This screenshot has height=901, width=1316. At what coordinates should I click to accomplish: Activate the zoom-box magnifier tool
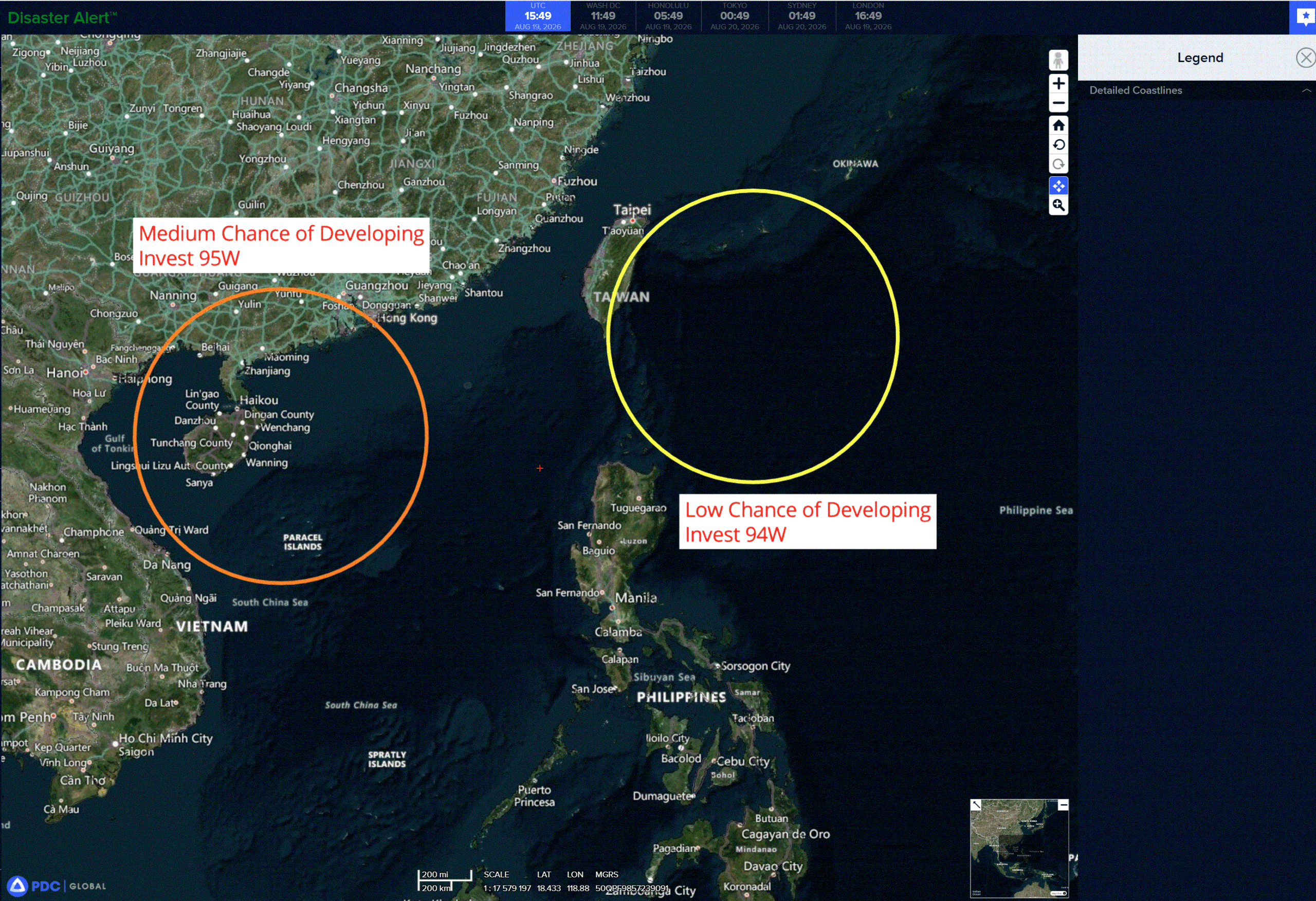pos(1058,206)
